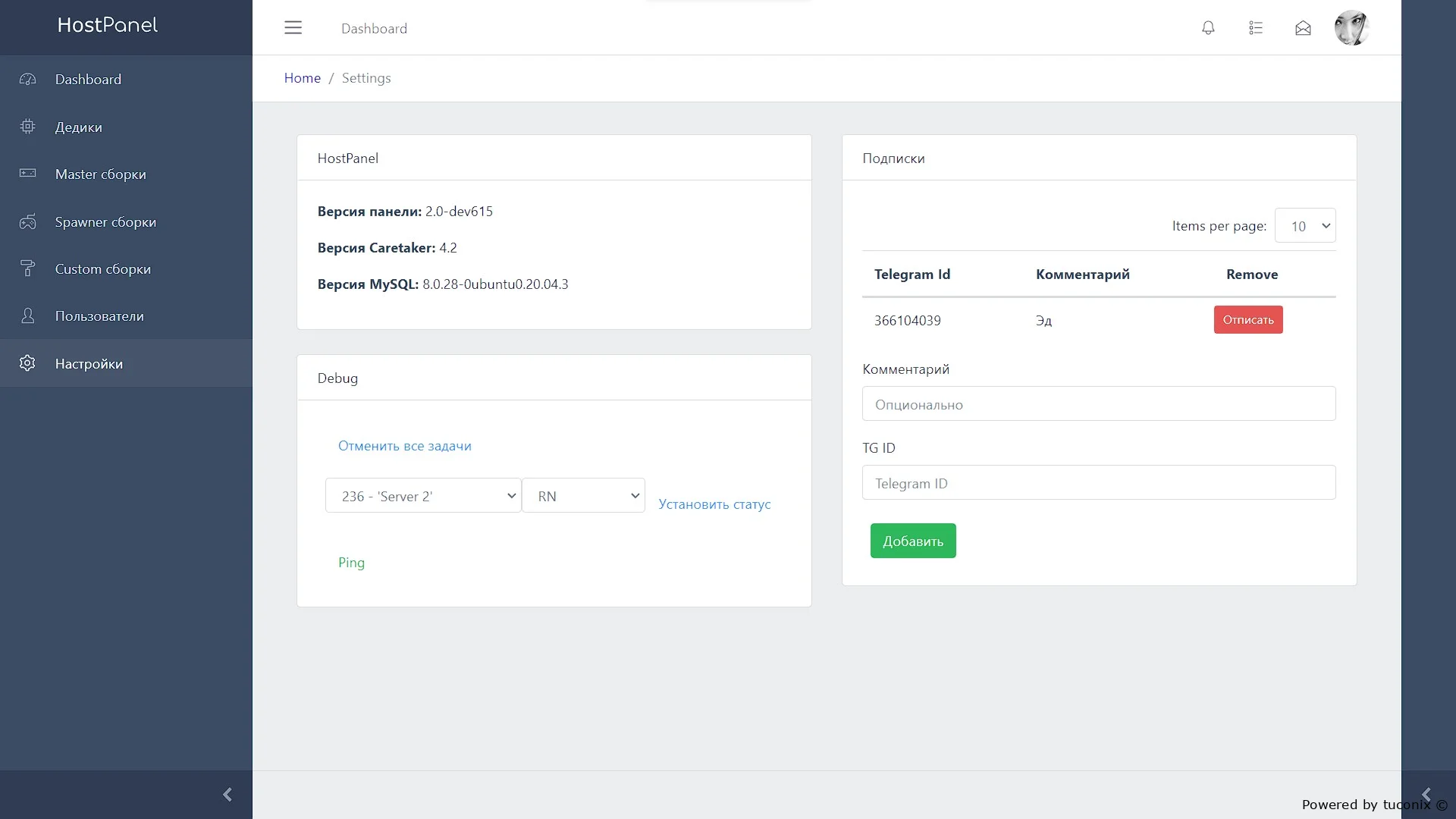Collapse the left sidebar with bottom chevron

coord(227,794)
